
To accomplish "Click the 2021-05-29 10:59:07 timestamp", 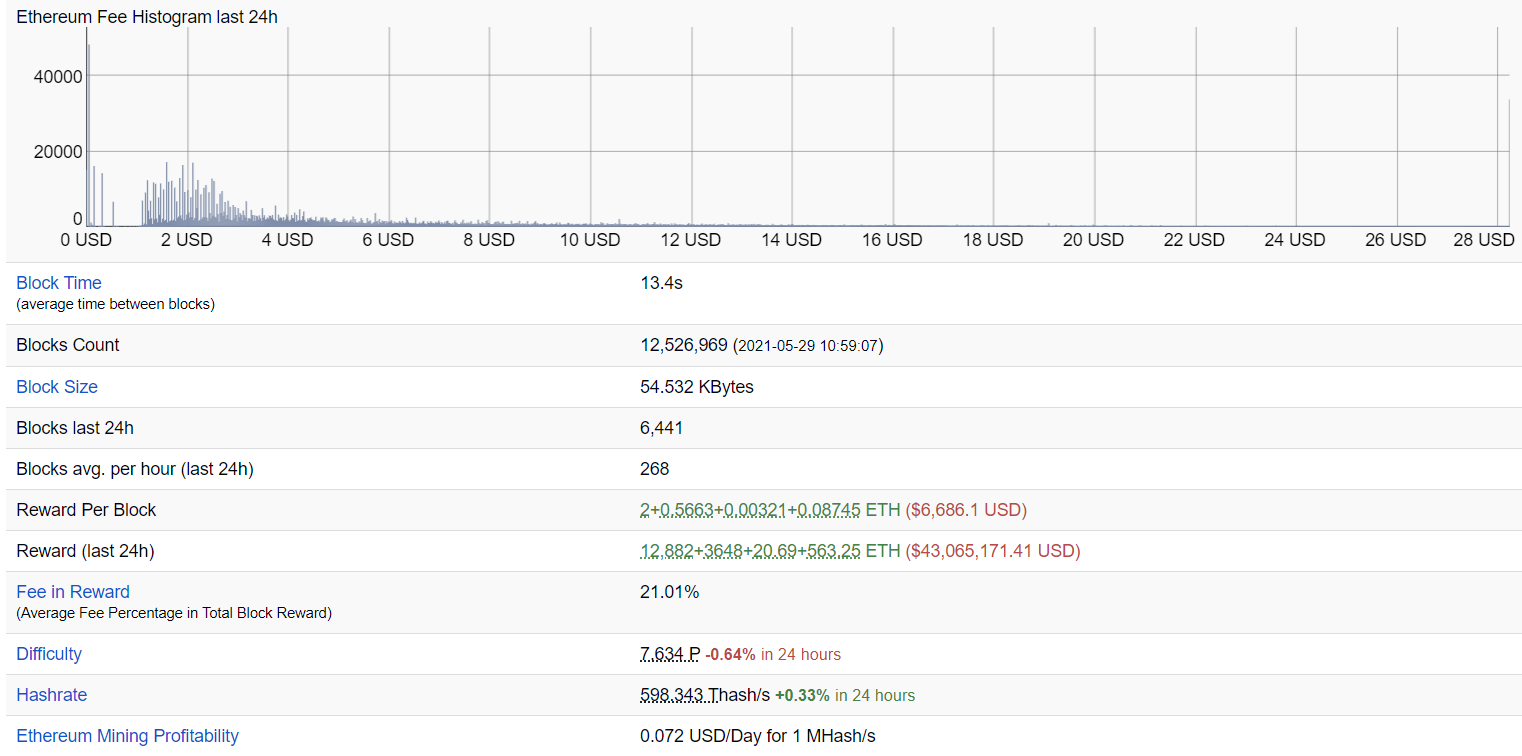I will click(x=808, y=346).
